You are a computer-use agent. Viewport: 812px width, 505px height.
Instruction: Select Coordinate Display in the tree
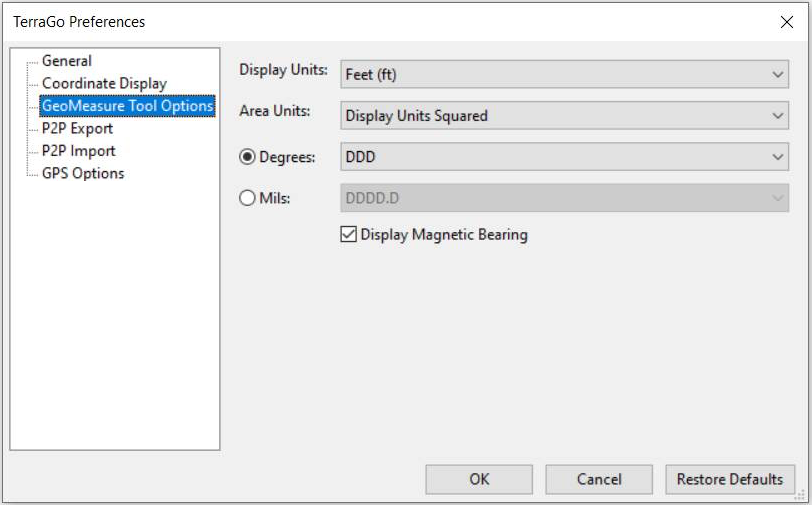point(104,83)
